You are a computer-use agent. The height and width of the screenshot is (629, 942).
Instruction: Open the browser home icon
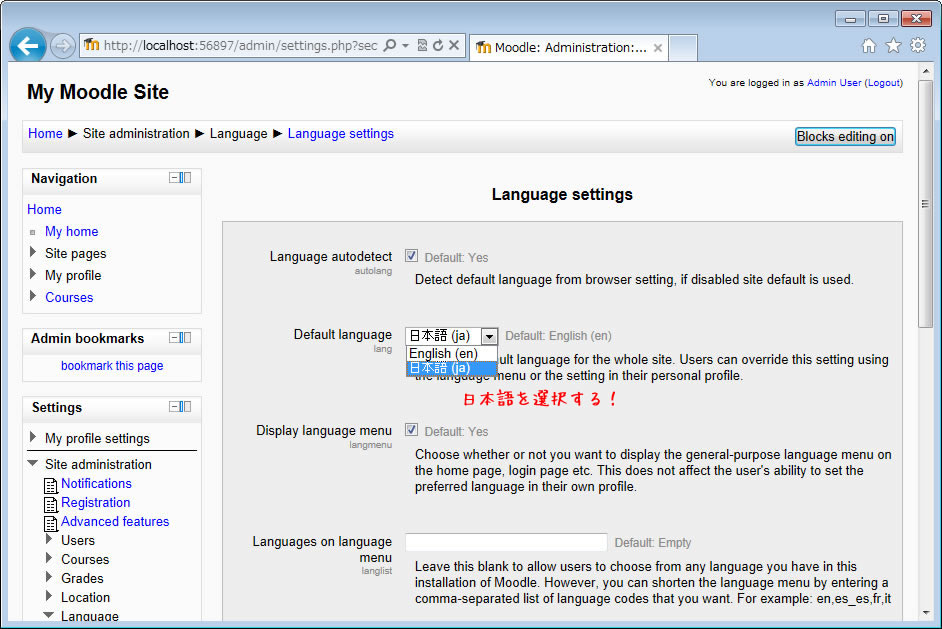tap(869, 46)
